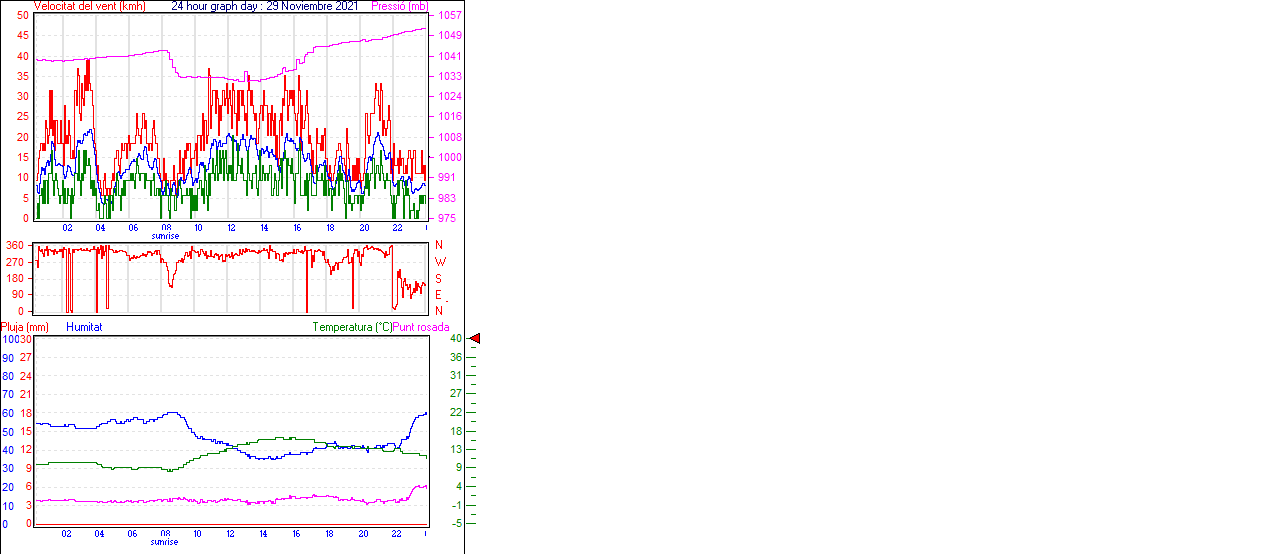
Task: Click the 360 value on wind direction axis
Action: pos(15,245)
